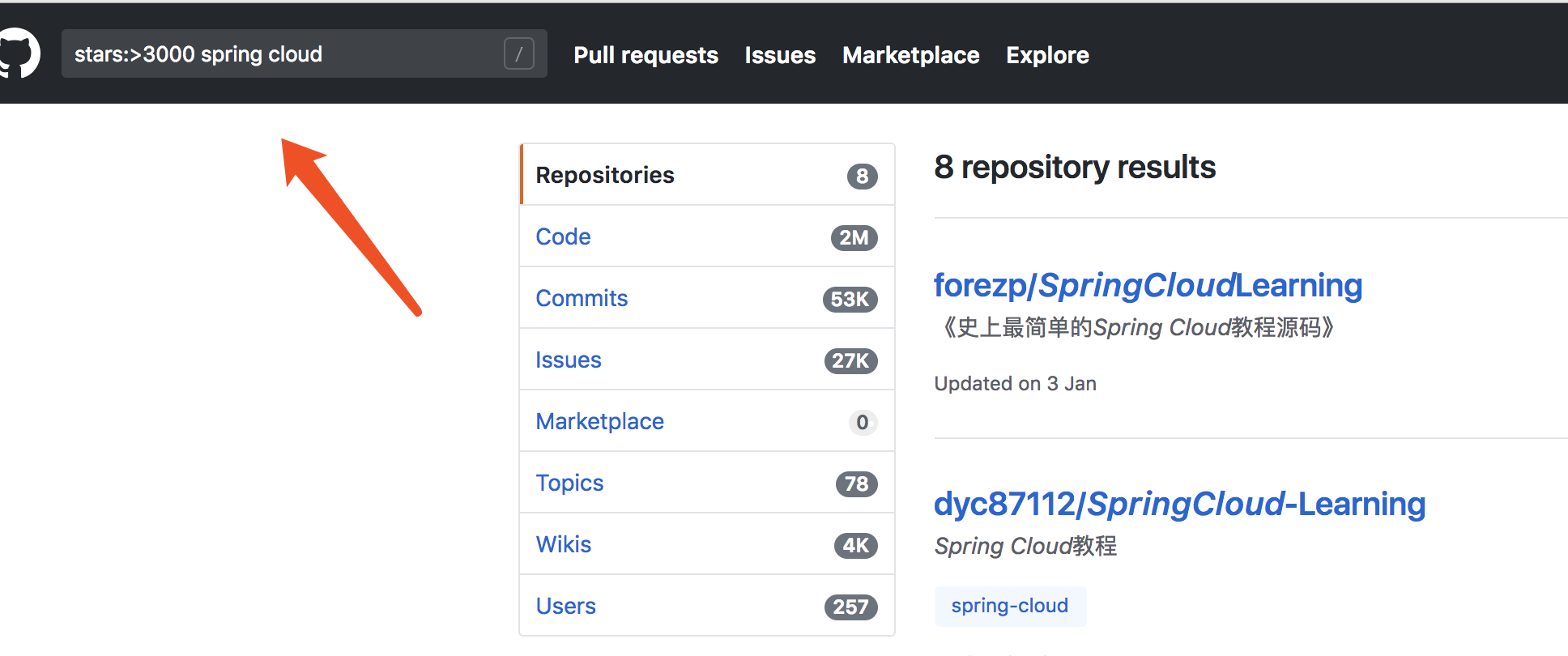Click the Users count badge 257
Image resolution: width=1568 pixels, height=656 pixels.
point(850,607)
